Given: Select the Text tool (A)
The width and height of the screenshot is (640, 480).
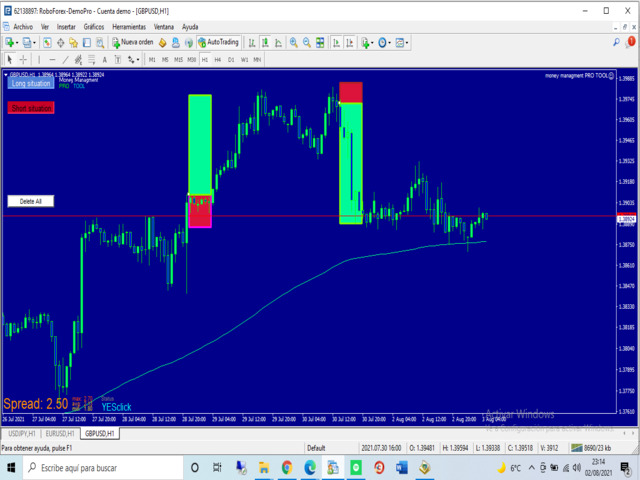Looking at the screenshot, I should coord(104,60).
